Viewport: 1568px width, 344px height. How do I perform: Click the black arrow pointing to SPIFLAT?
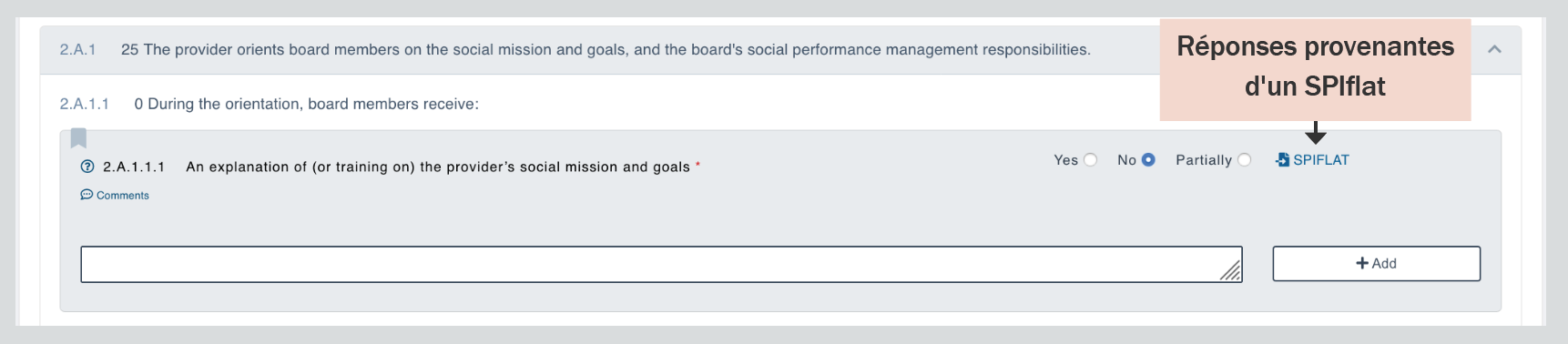1315,133
